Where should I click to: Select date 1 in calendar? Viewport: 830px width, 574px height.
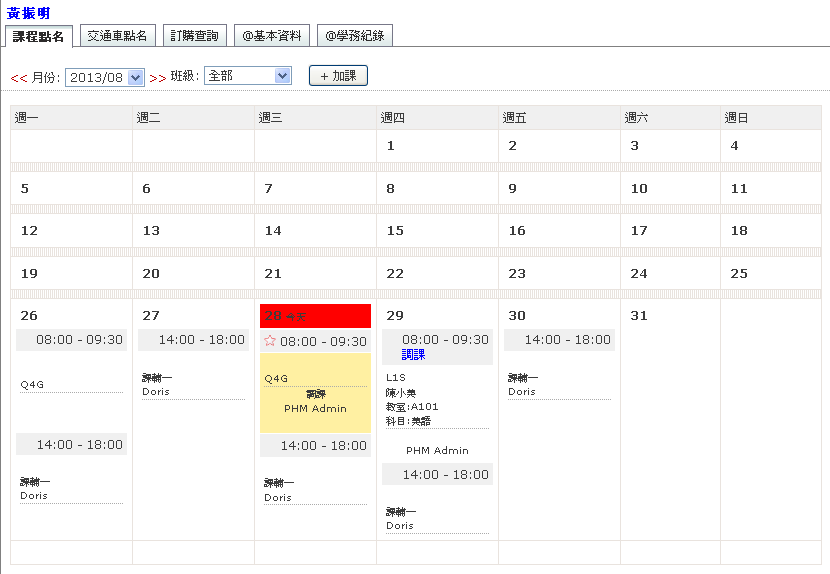[391, 146]
